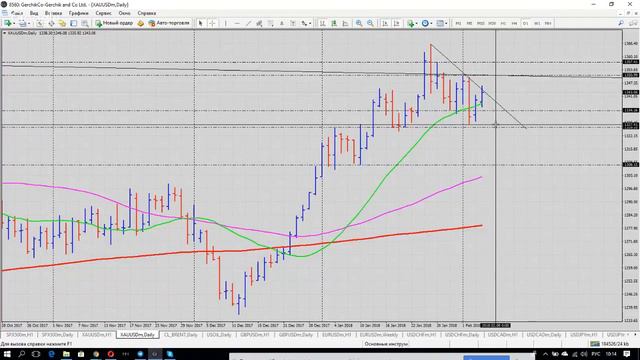This screenshot has width=640, height=360.
Task: Open the Data Window icon
Action: [x=51, y=23]
